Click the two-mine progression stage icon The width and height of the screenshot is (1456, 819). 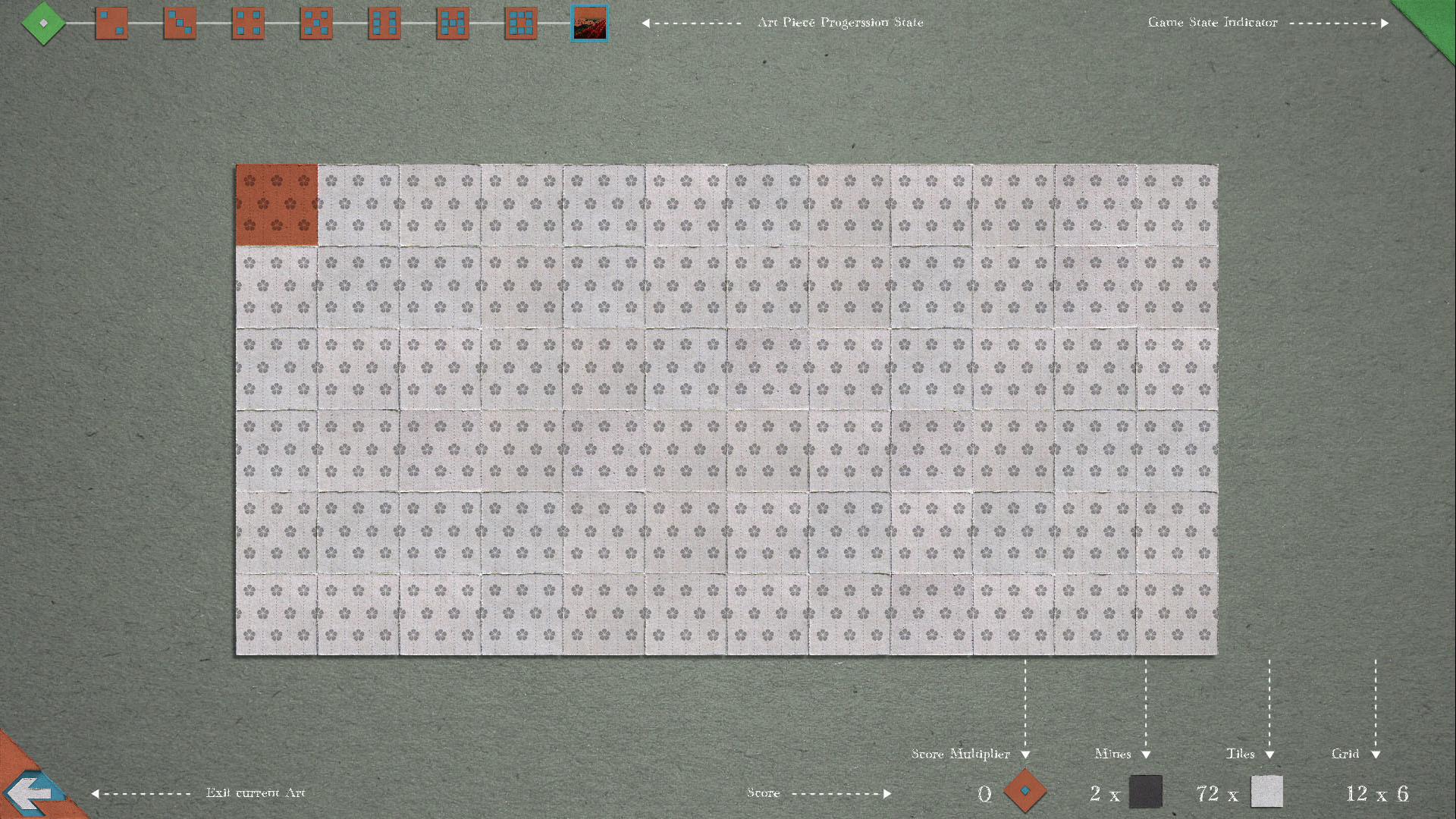pos(111,23)
